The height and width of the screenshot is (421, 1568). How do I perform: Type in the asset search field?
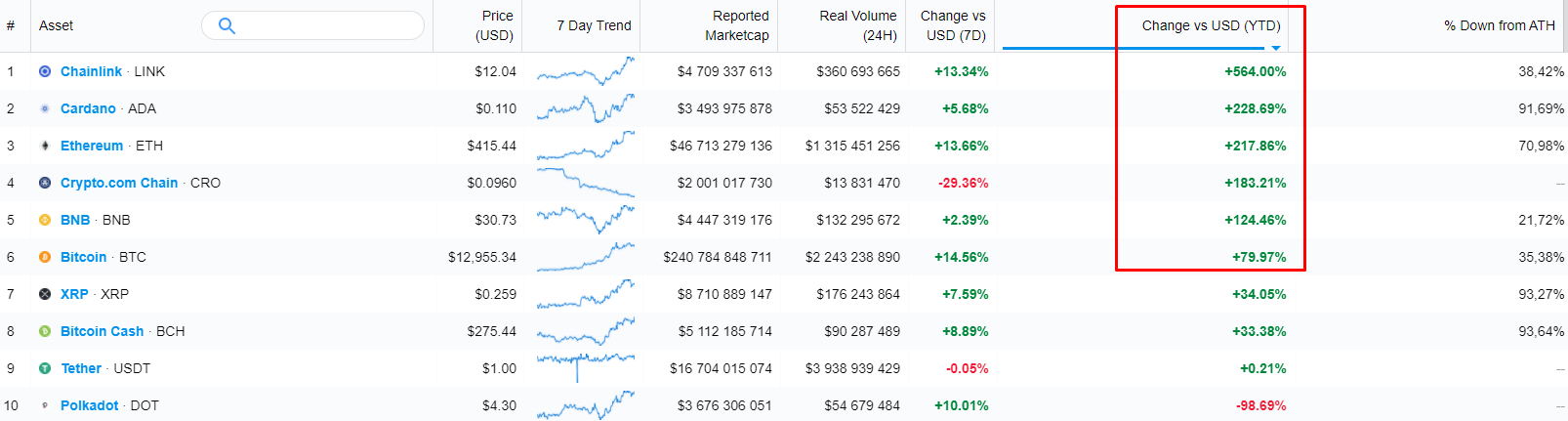(327, 25)
